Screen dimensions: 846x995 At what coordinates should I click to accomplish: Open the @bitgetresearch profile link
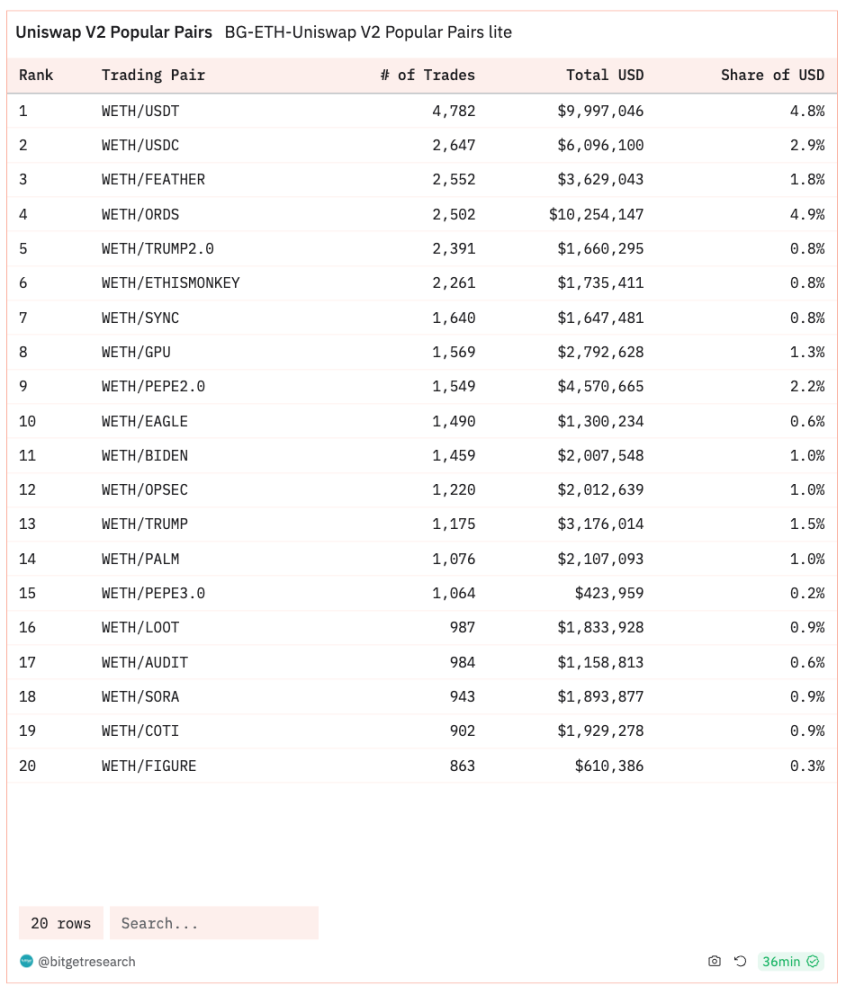click(x=87, y=962)
